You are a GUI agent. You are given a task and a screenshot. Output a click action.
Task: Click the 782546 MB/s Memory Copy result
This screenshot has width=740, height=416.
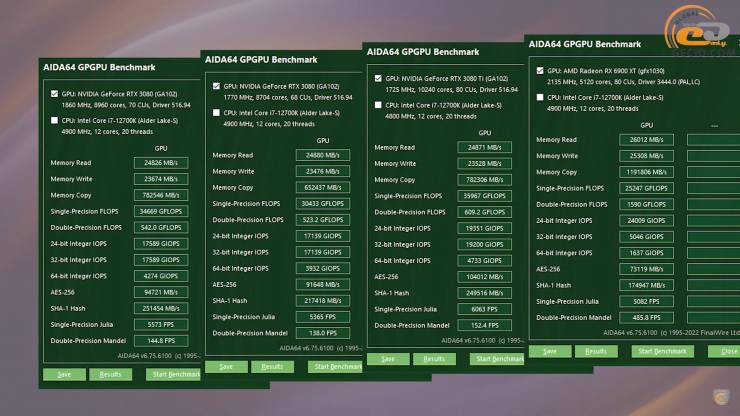click(x=161, y=195)
